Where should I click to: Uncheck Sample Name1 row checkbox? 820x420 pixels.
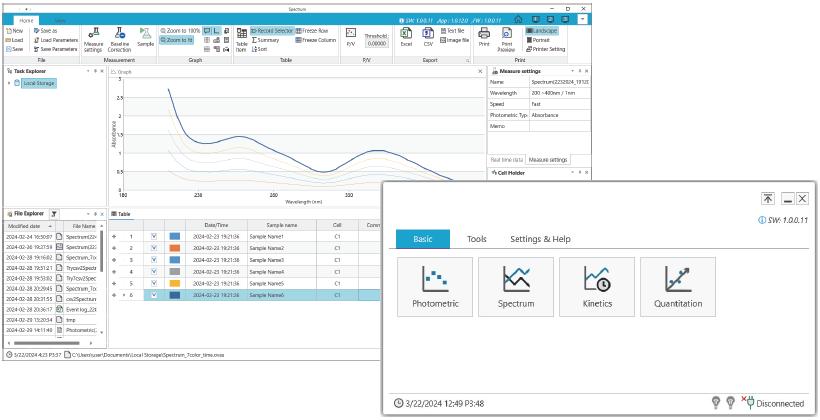tap(154, 236)
